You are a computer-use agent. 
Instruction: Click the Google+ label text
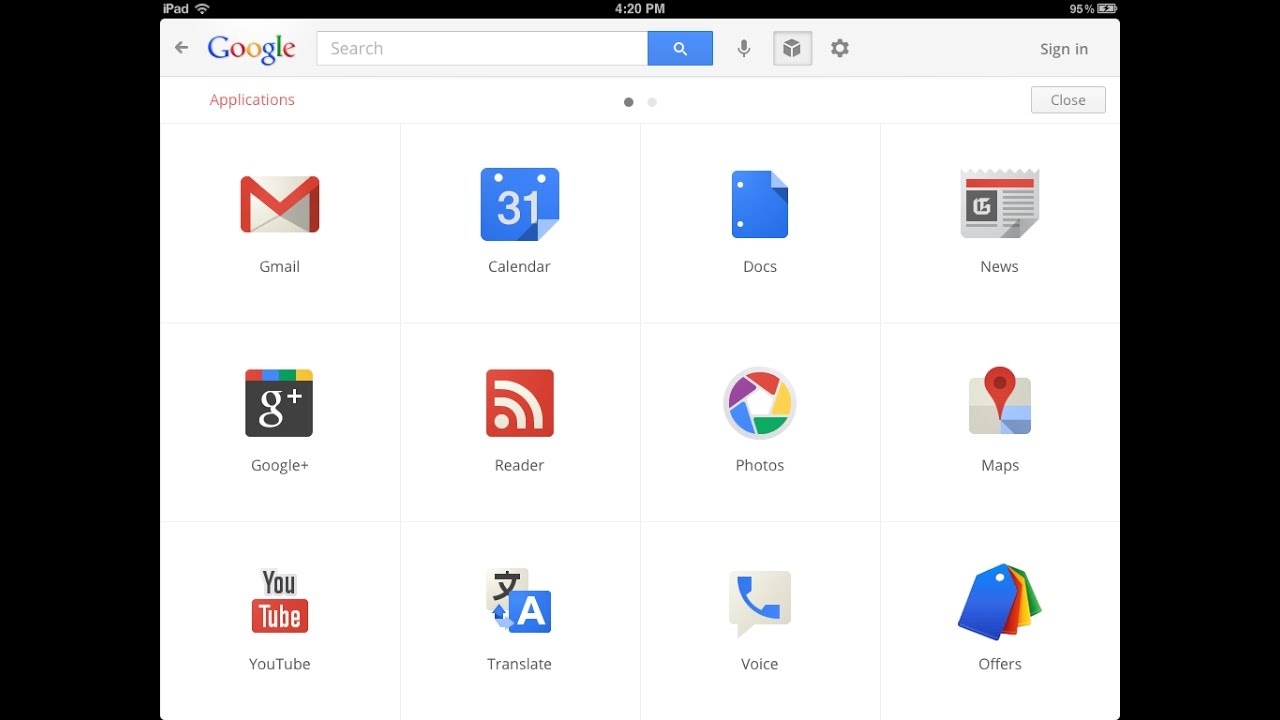pos(280,465)
